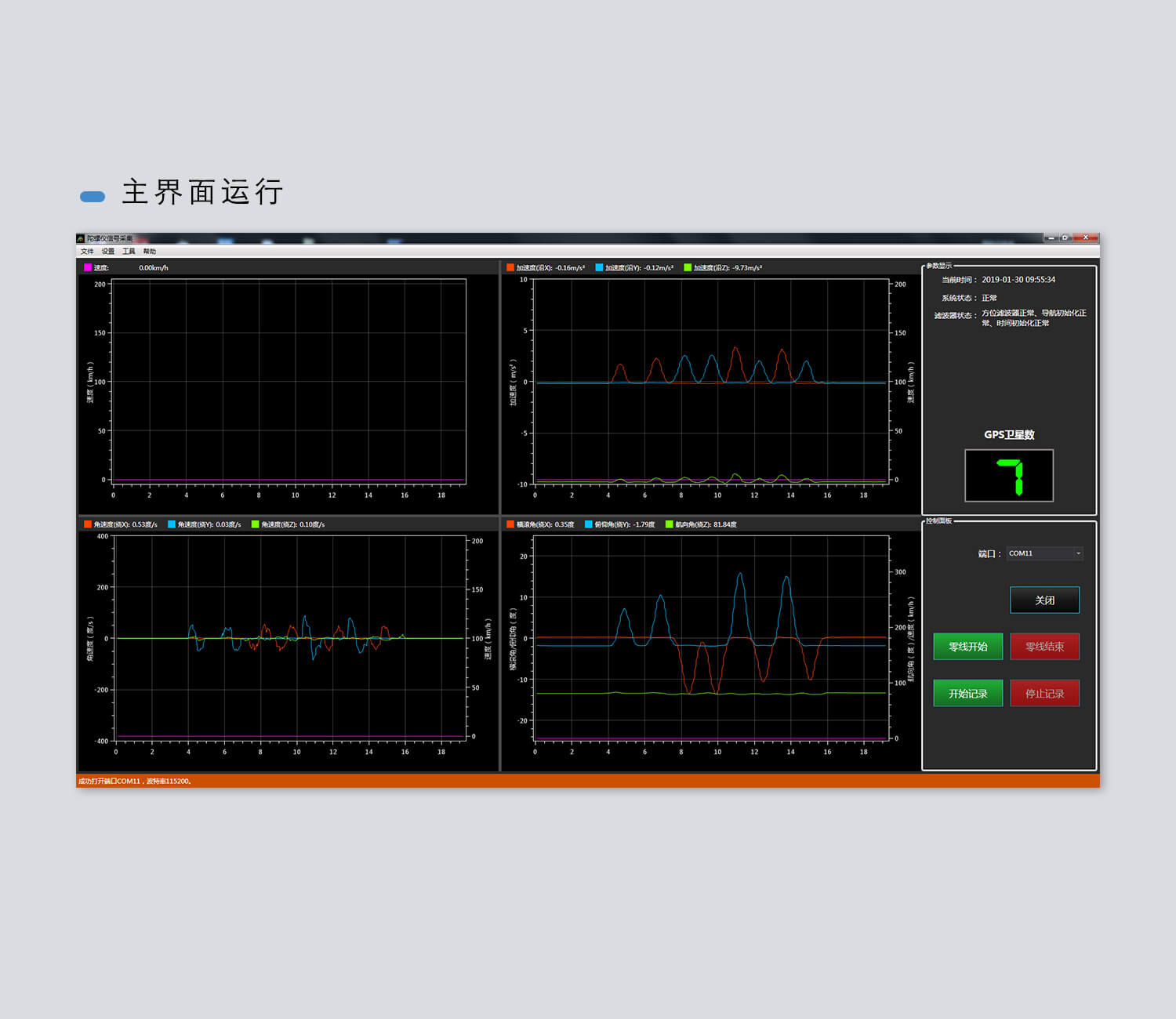
Task: Click green heading angle Z legend swatch
Action: [x=669, y=524]
